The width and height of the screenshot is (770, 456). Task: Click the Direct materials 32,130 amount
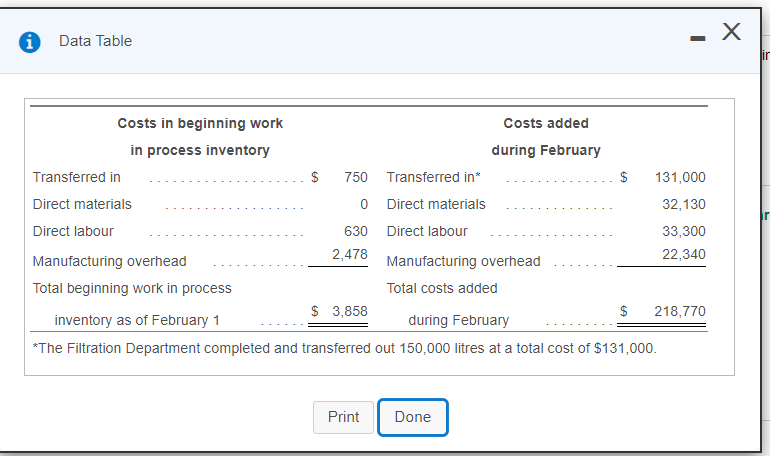pyautogui.click(x=684, y=204)
